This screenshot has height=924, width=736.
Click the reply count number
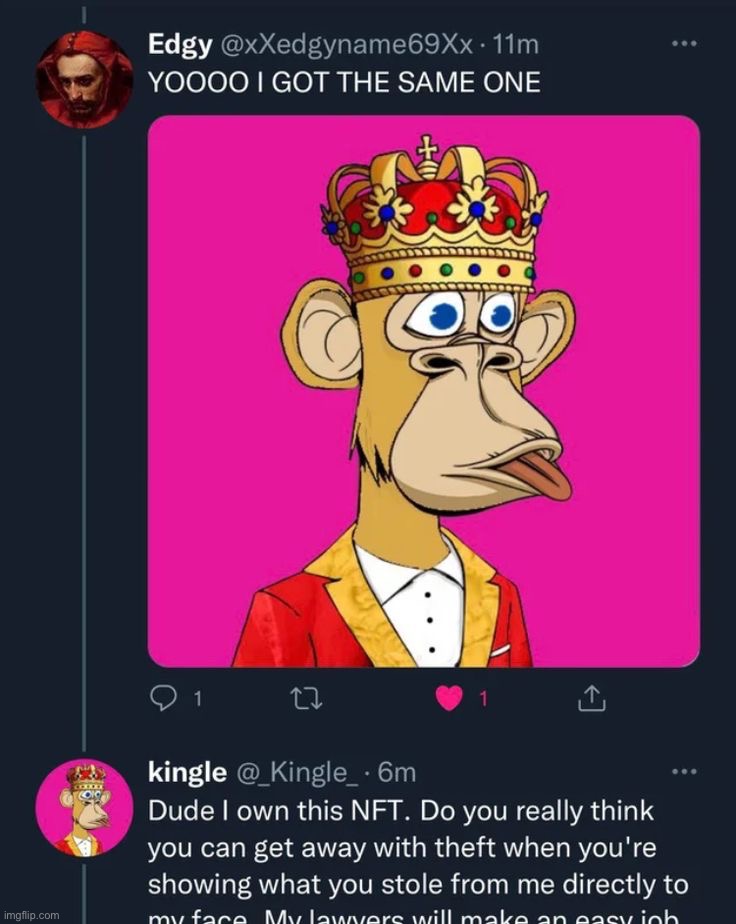pyautogui.click(x=196, y=700)
